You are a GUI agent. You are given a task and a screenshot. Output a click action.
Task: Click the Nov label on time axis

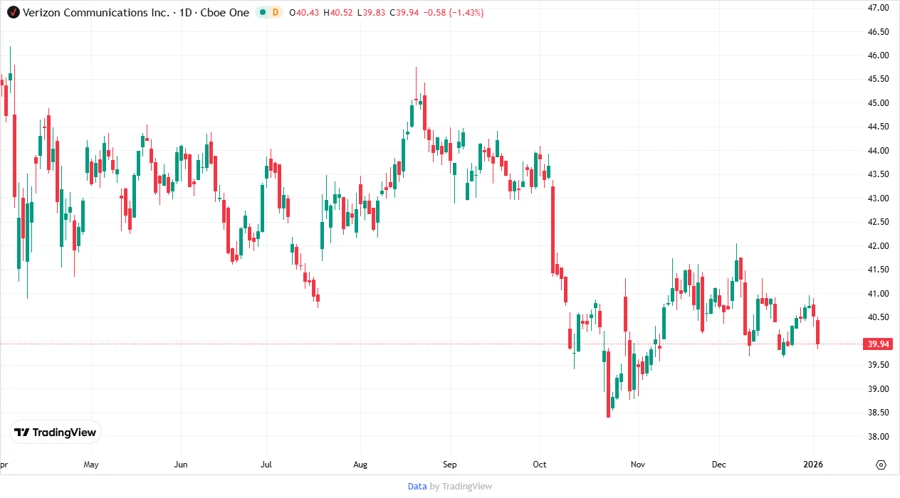point(637,464)
